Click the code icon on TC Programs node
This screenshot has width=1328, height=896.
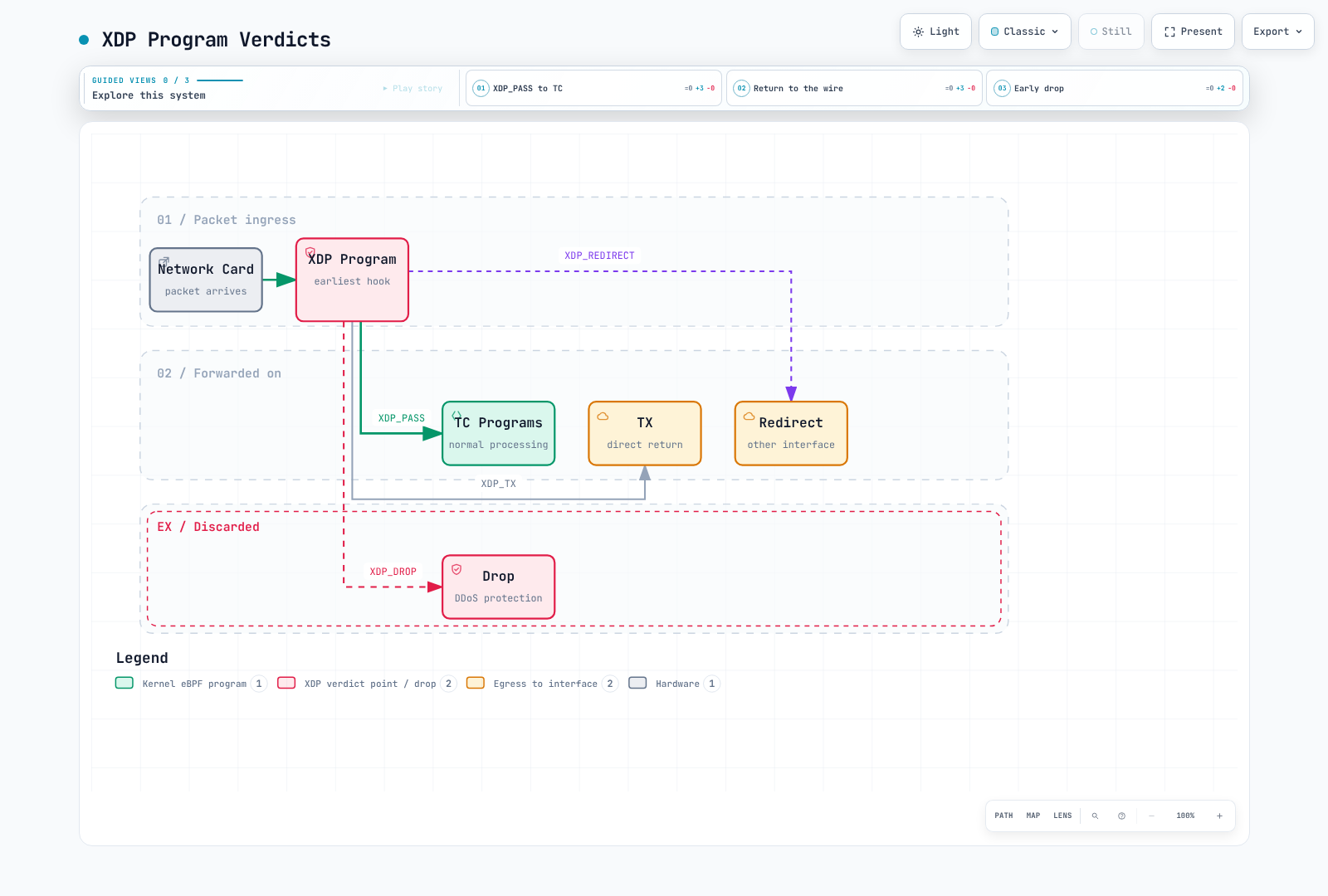coord(456,415)
